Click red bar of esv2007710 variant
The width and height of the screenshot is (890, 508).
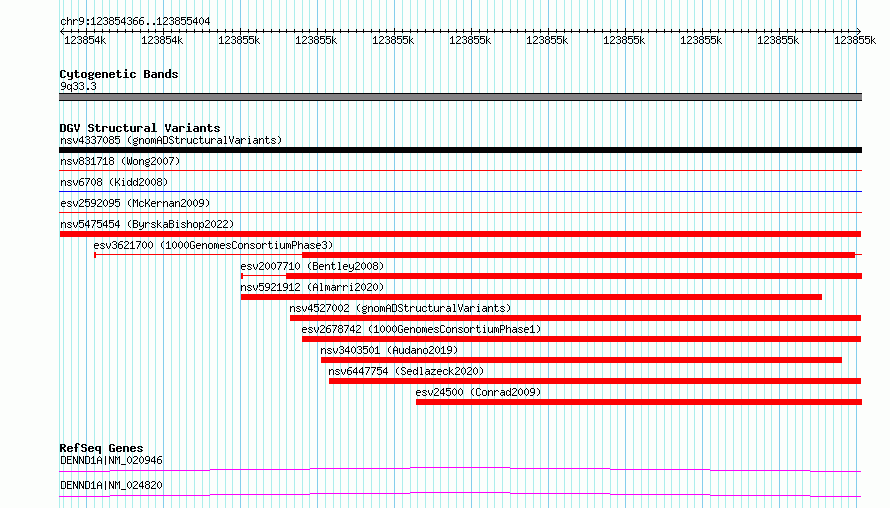point(574,276)
